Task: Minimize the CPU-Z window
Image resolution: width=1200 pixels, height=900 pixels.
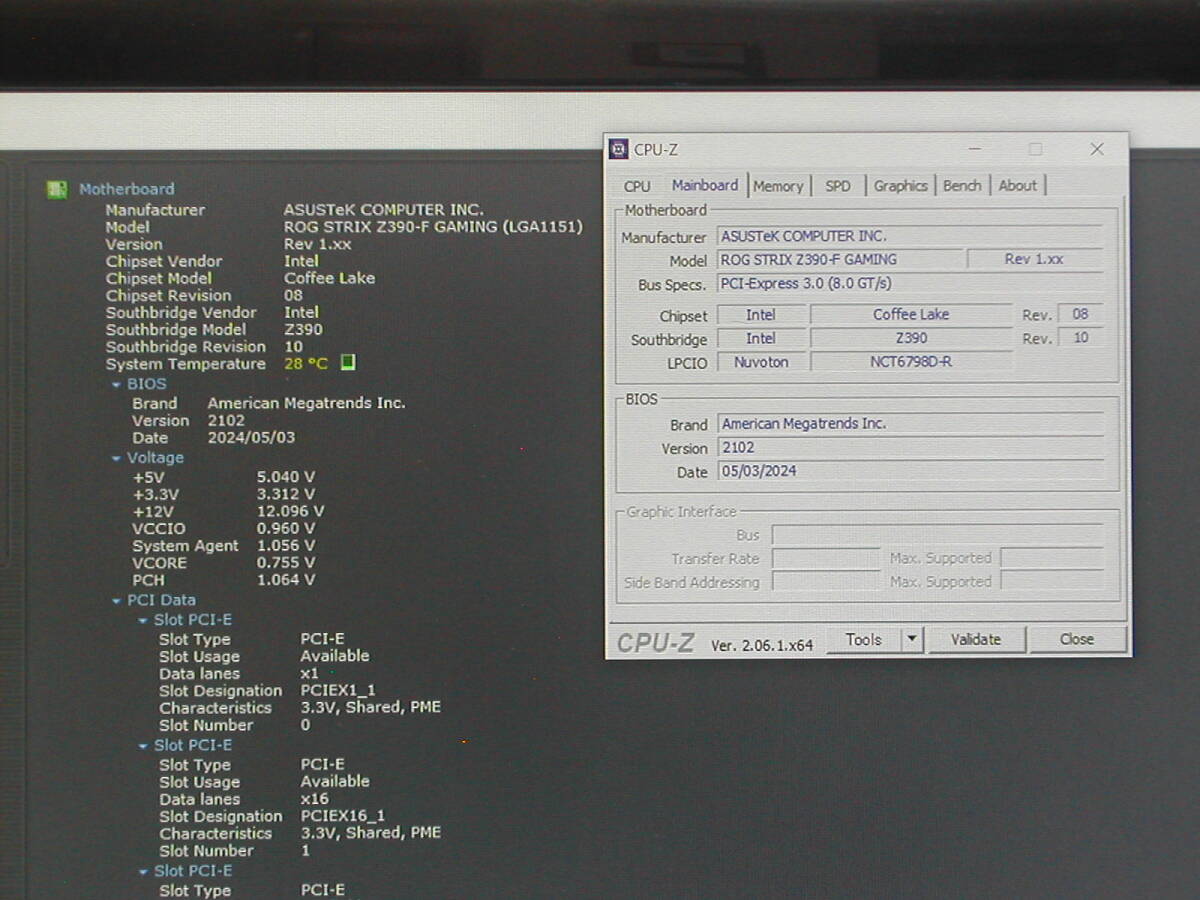Action: click(x=975, y=149)
